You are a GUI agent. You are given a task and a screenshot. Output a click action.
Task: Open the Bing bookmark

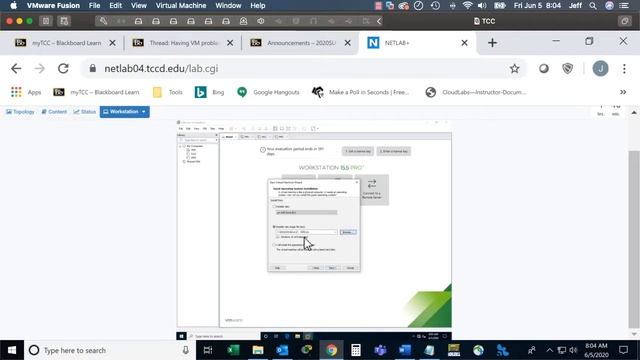click(209, 92)
